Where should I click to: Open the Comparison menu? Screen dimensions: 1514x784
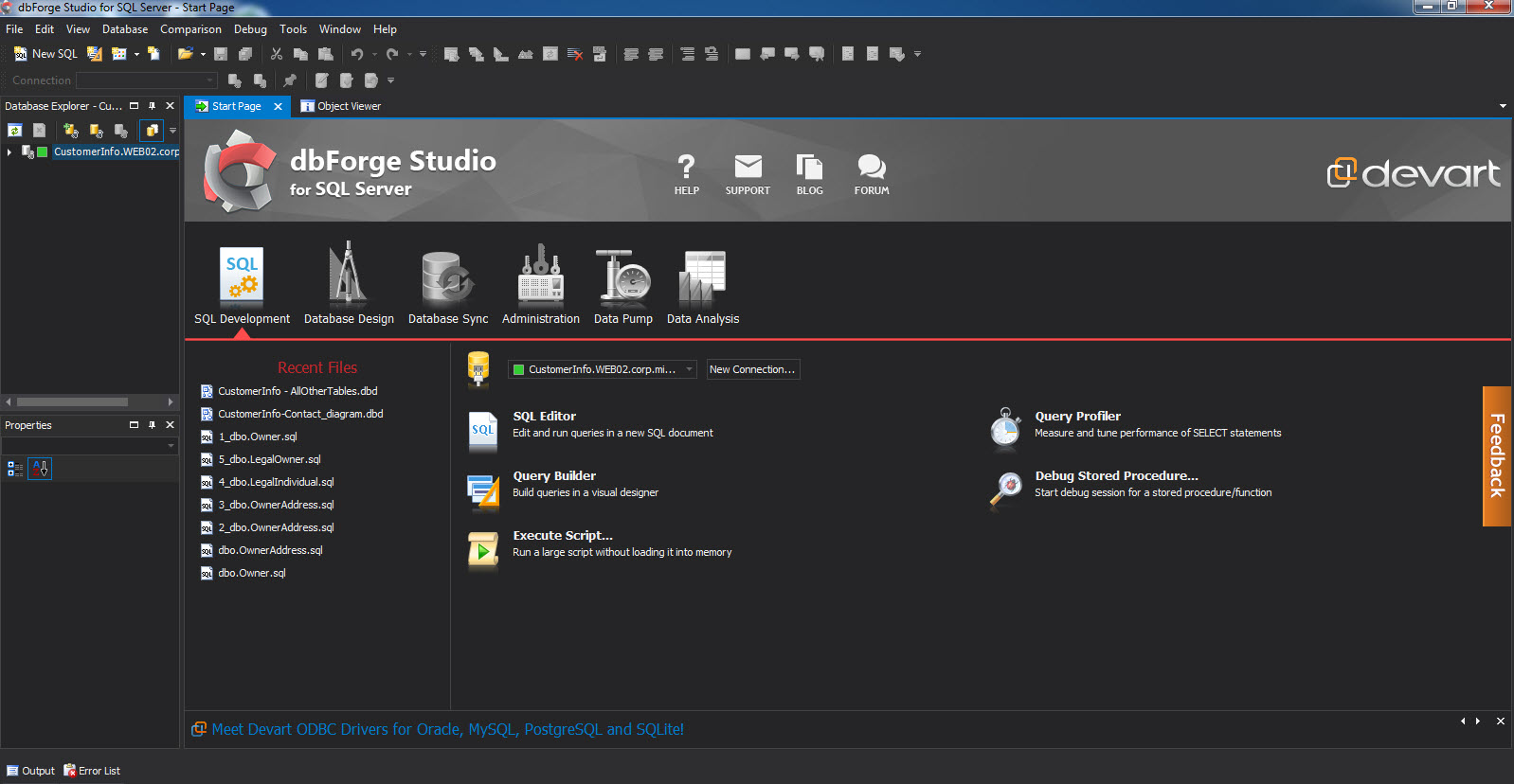[x=190, y=29]
